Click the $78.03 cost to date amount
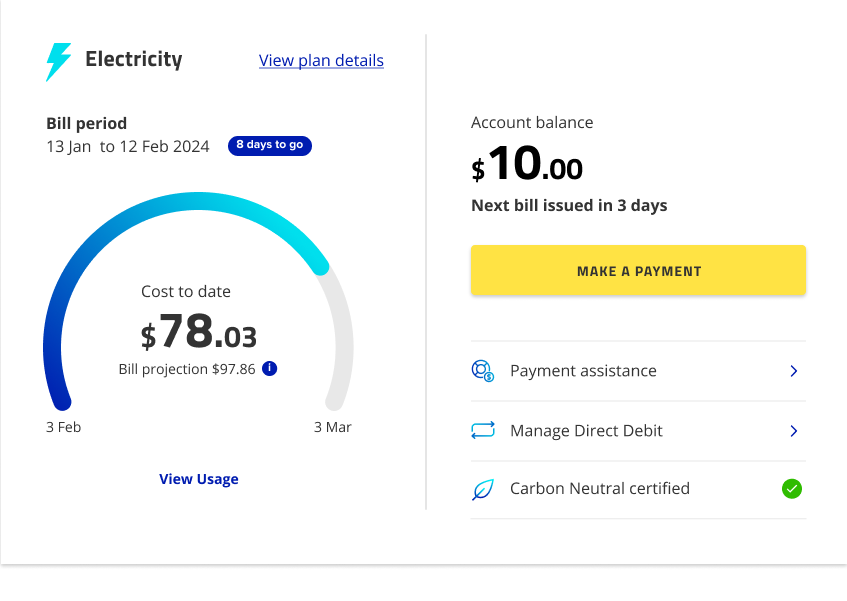The height and width of the screenshot is (601, 847). (x=199, y=332)
